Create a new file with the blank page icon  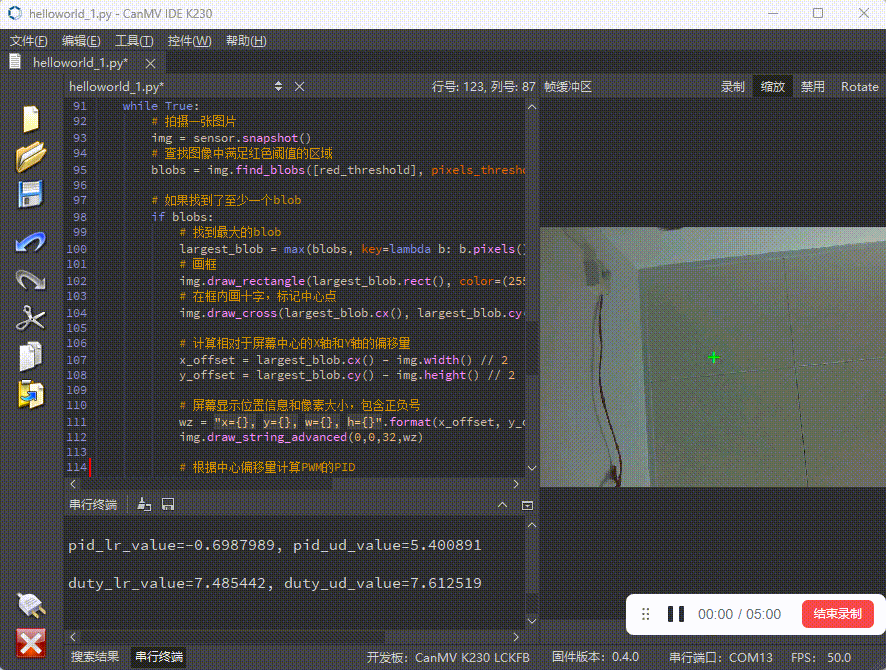click(31, 119)
